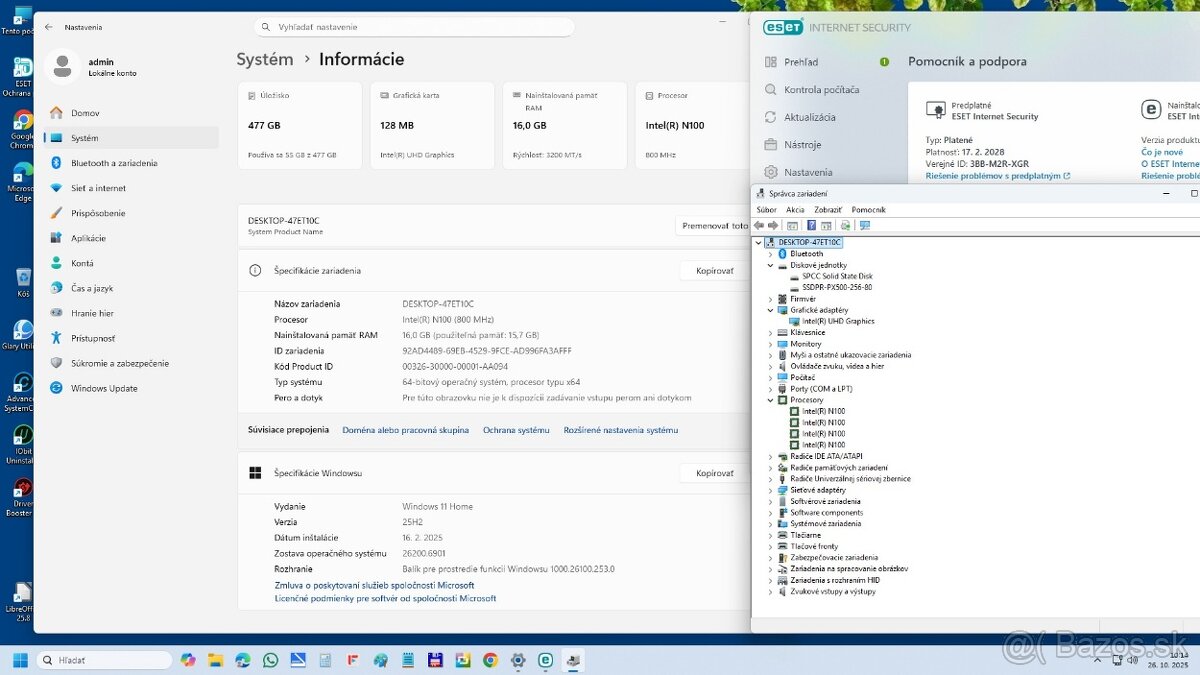Expand the Bluetooth node in Device Manager
Screen dimensions: 1200x675
click(x=770, y=254)
